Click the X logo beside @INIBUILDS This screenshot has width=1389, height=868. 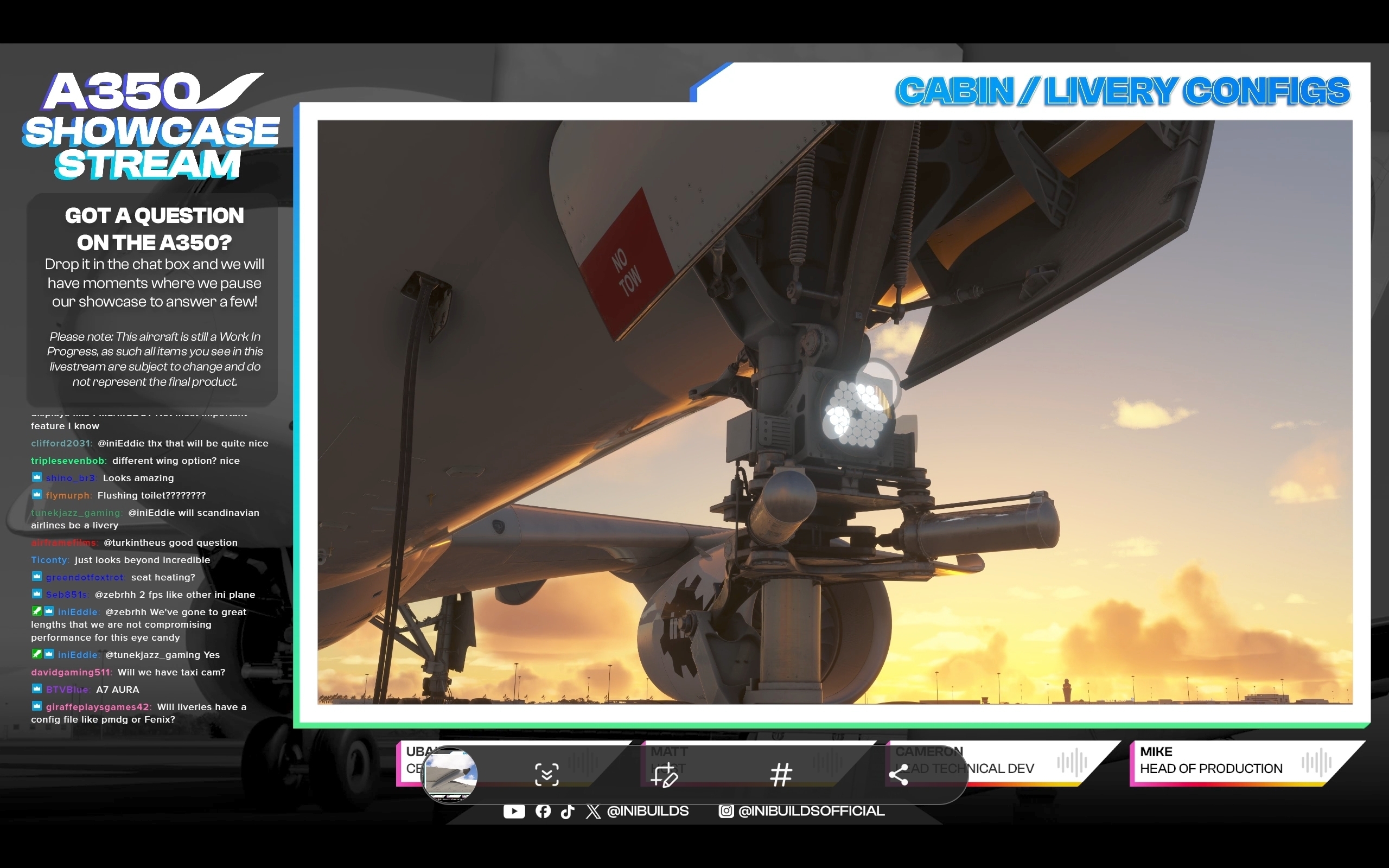pos(593,811)
